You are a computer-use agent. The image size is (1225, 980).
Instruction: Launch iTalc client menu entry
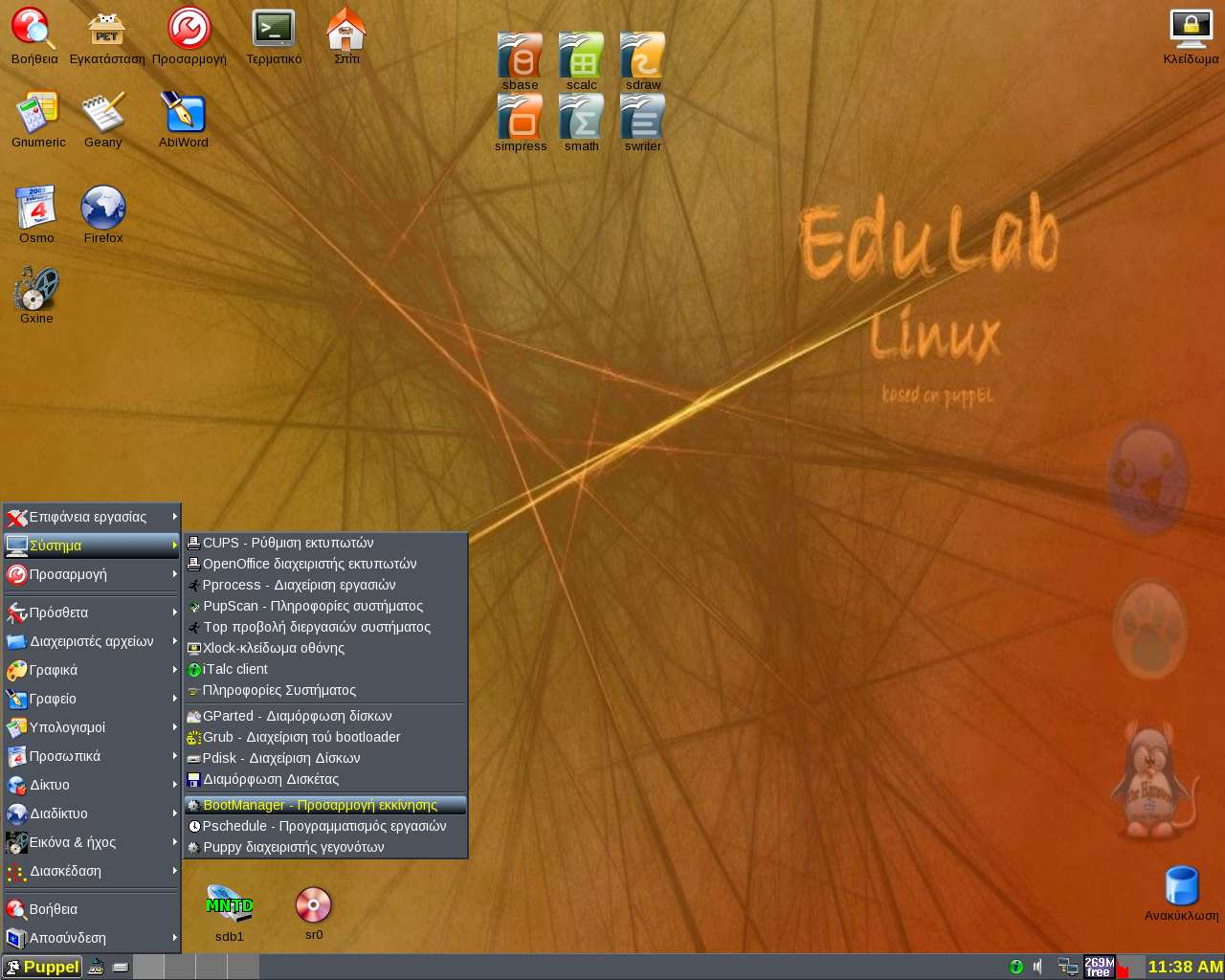coord(325,669)
